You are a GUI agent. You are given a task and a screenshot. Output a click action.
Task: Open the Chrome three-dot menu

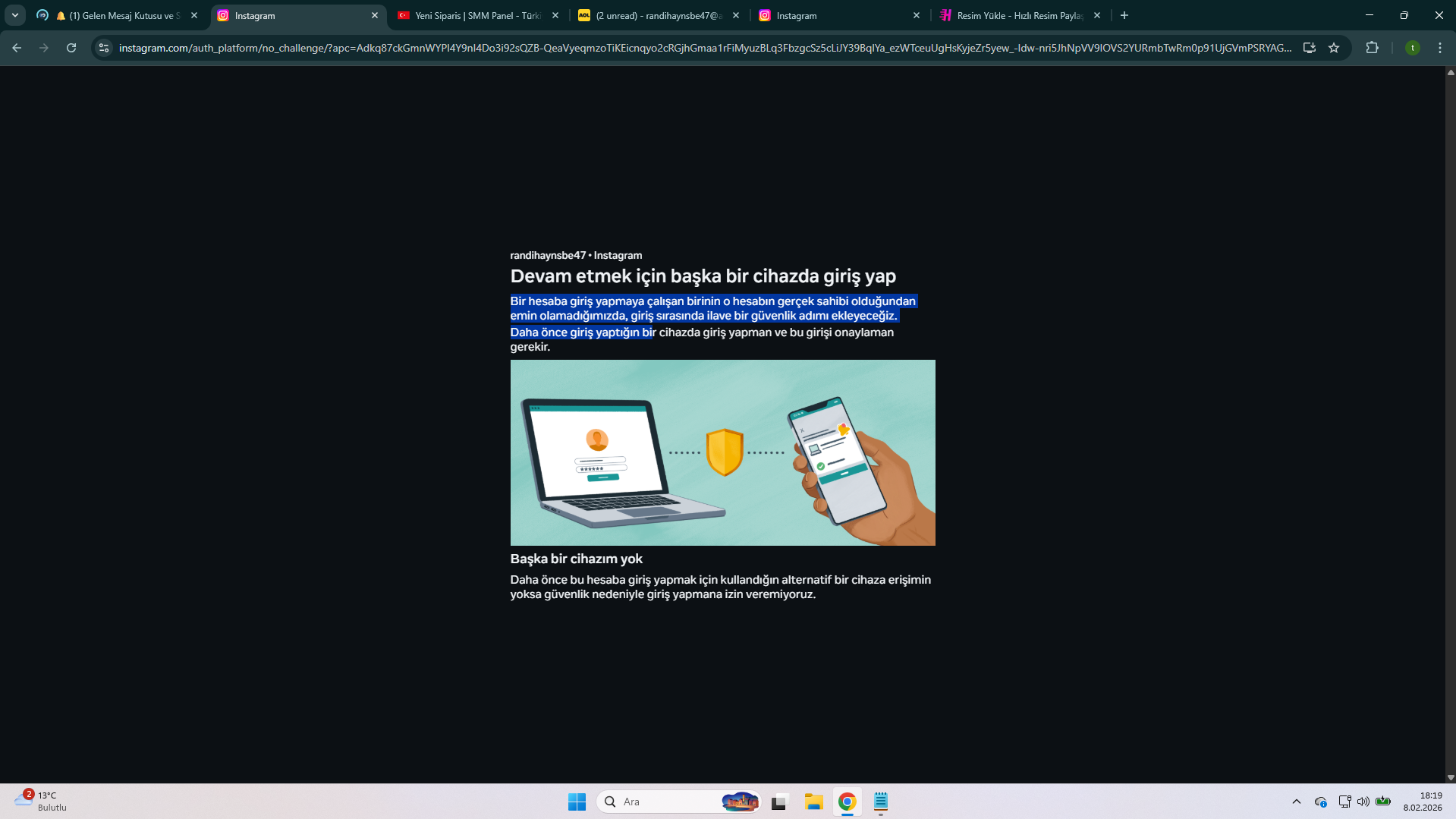click(x=1440, y=48)
